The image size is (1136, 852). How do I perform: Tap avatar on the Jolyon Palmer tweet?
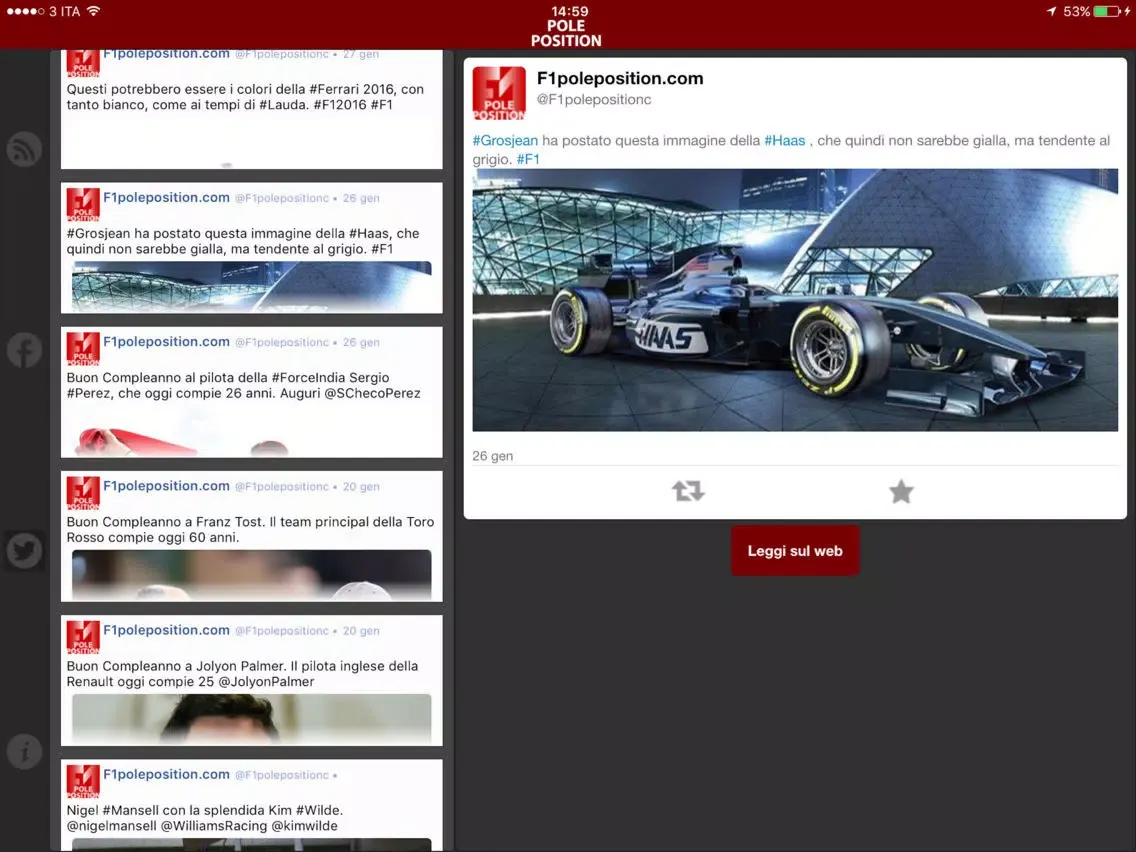83,637
